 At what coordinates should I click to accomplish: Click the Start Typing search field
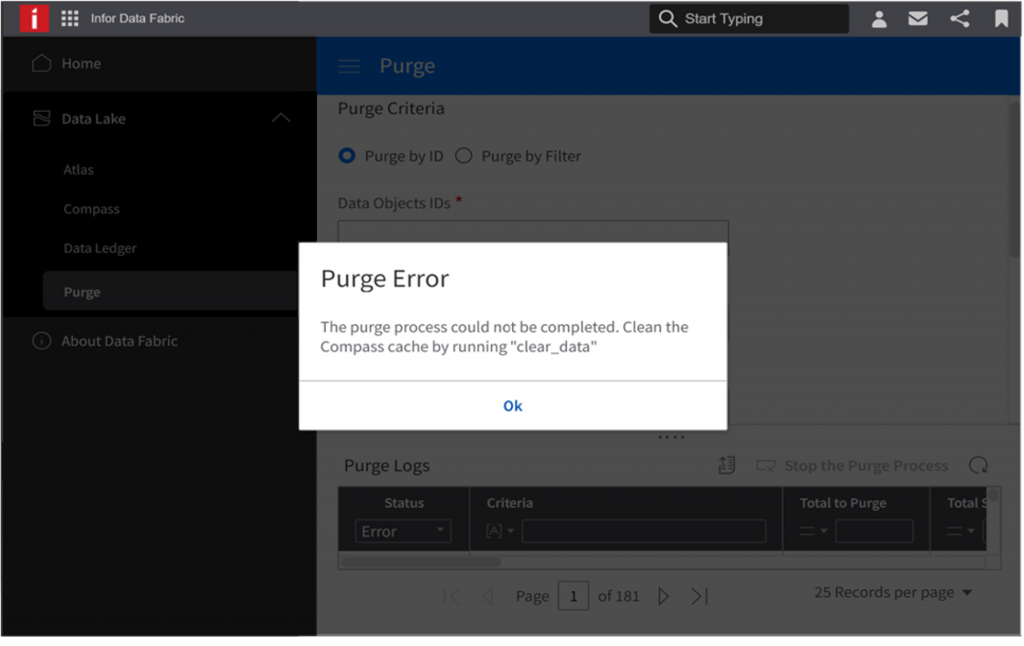click(x=749, y=19)
